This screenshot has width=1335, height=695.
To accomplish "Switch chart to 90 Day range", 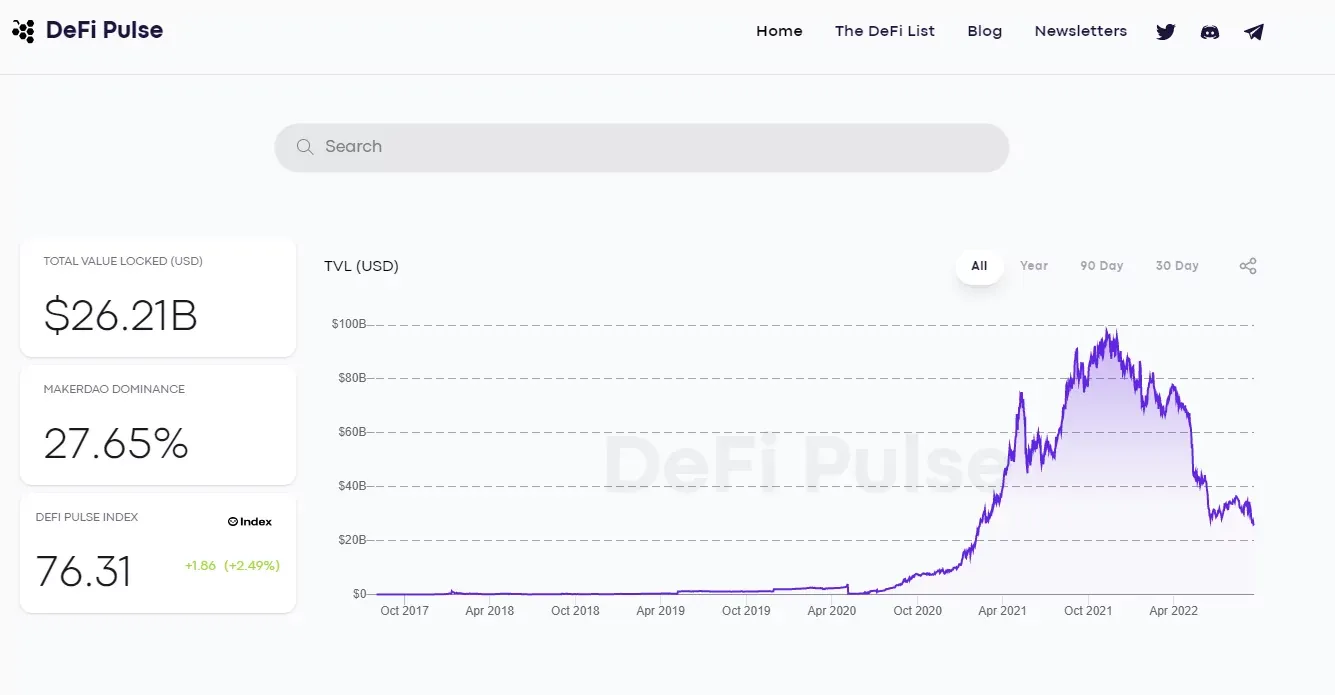I will (x=1102, y=266).
